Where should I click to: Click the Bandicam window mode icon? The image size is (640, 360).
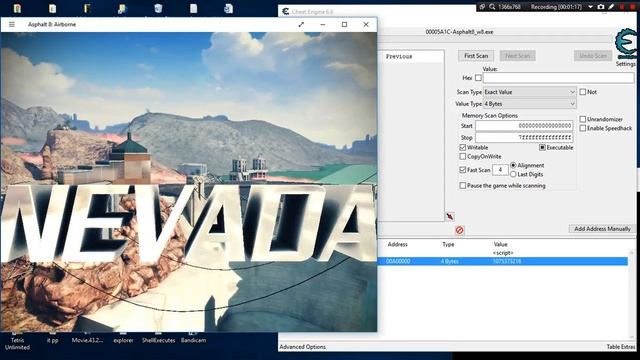coord(482,7)
